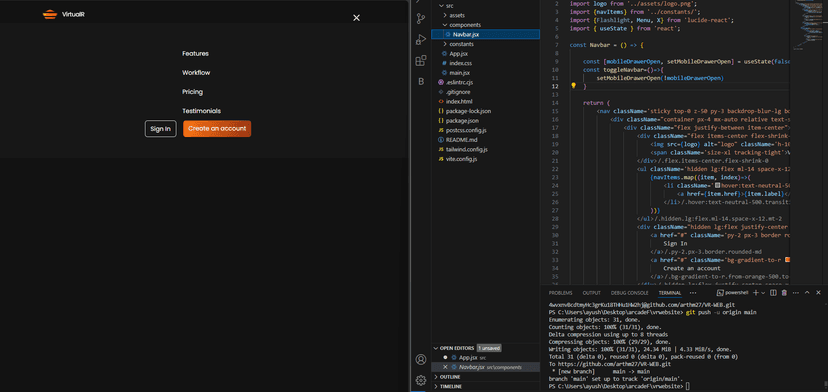Open the Run and Debug view
Screen dimensions: 828x392
[421, 40]
